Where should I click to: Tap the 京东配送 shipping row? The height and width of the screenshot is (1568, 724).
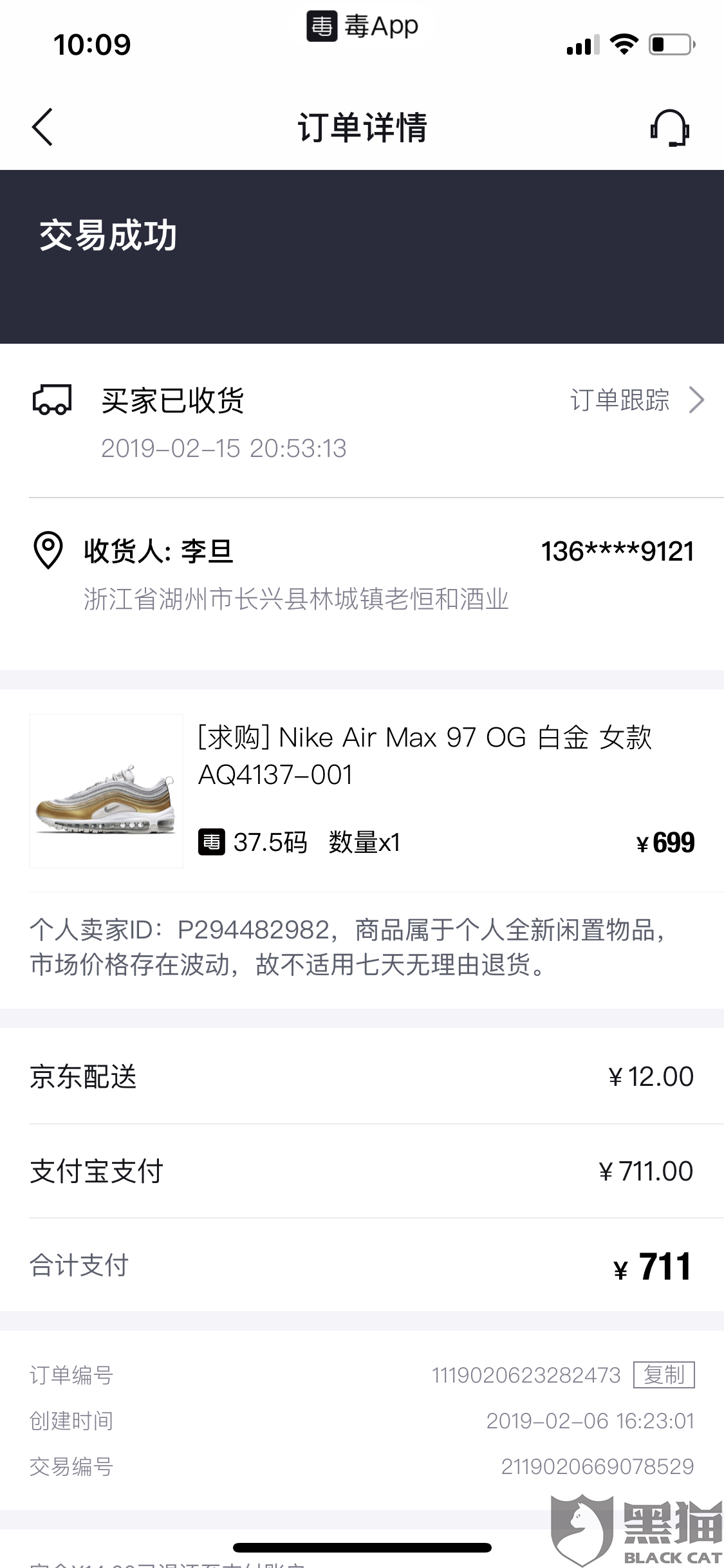pyautogui.click(x=362, y=1077)
